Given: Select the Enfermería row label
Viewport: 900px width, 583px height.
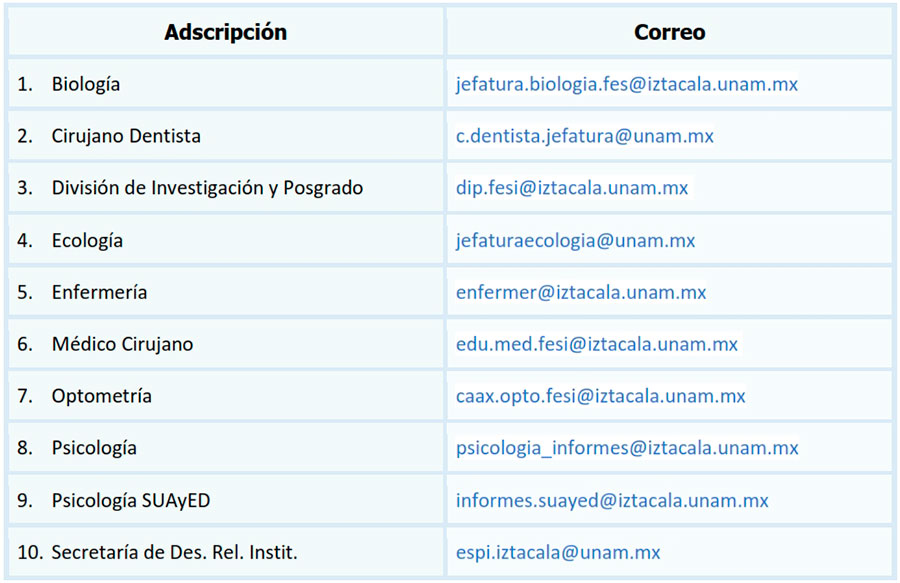Looking at the screenshot, I should [x=99, y=292].
